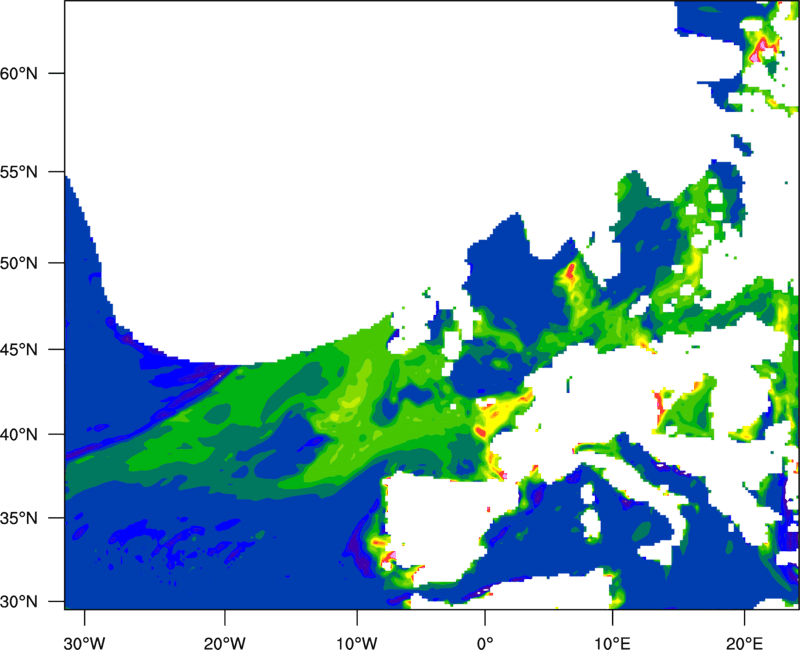Viewport: 800px width, 650px height.
Task: Click the 20°W longitude label
Action: 224,643
